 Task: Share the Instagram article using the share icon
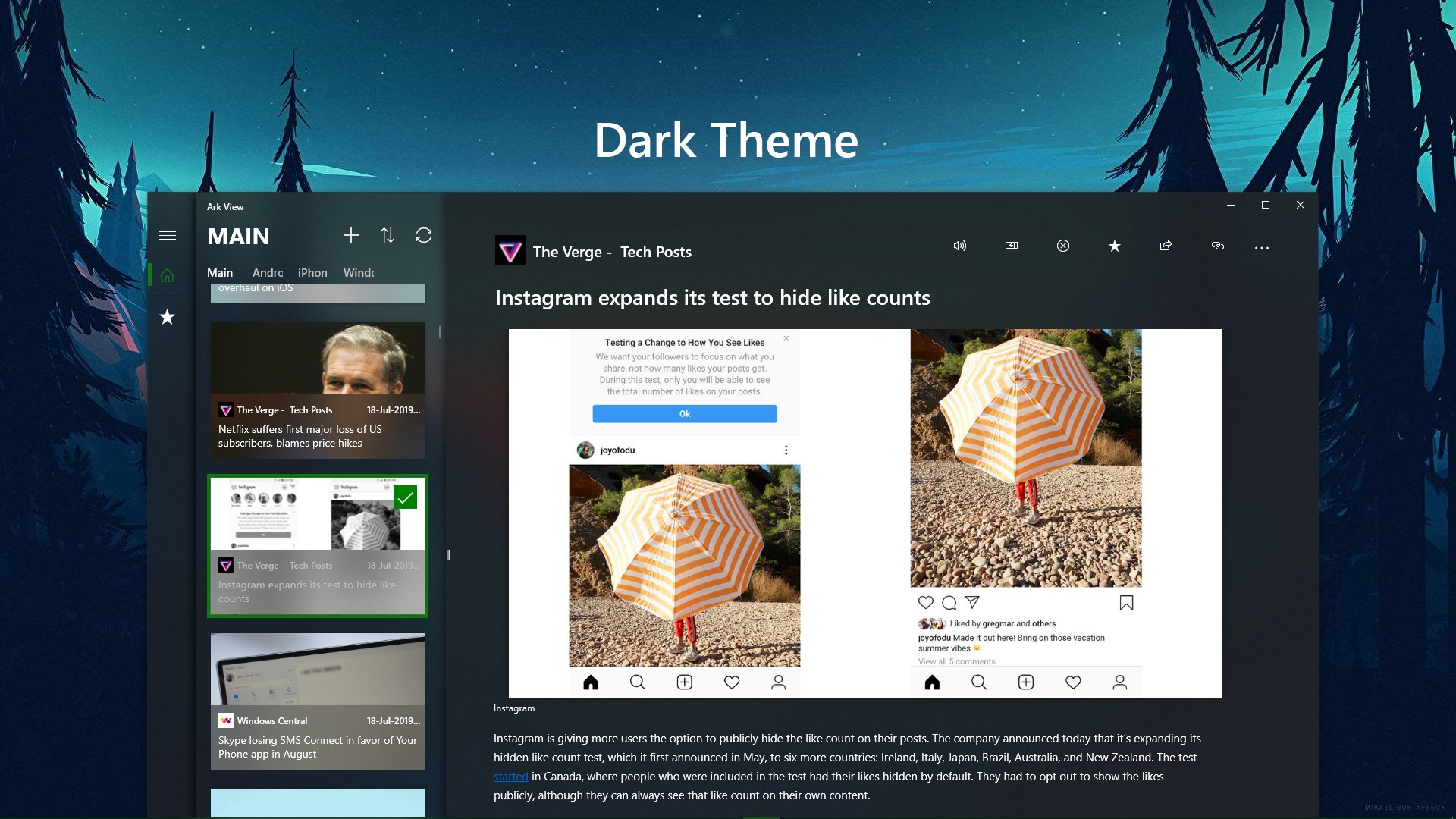pyautogui.click(x=1166, y=246)
